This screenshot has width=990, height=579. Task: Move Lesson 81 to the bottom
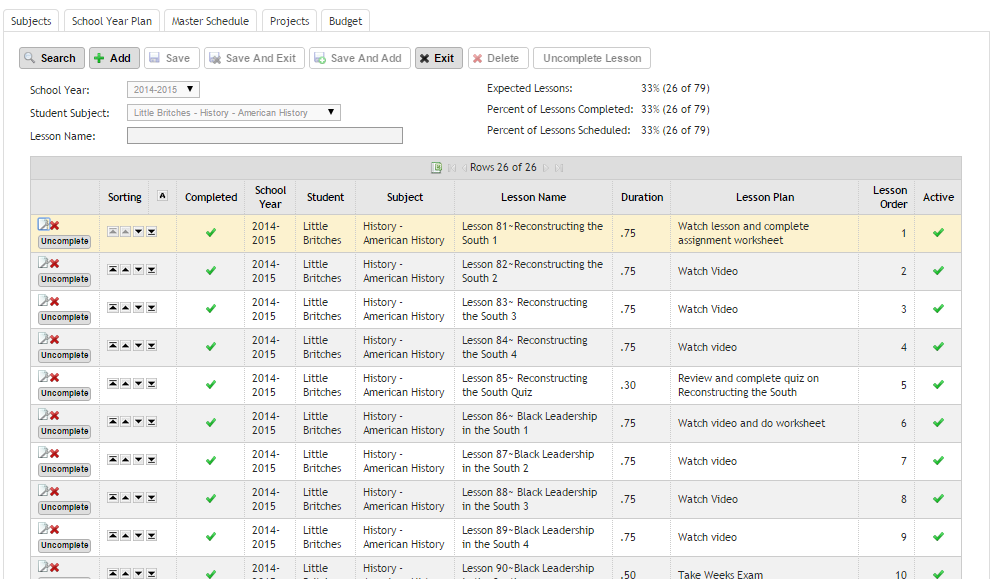(152, 232)
